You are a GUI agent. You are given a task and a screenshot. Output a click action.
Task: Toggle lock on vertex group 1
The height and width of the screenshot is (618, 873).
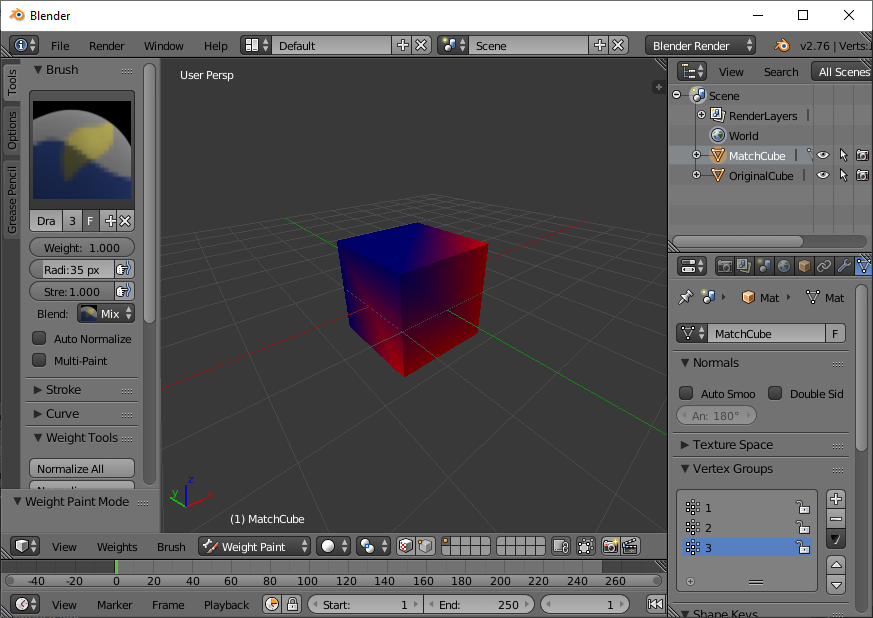click(803, 507)
